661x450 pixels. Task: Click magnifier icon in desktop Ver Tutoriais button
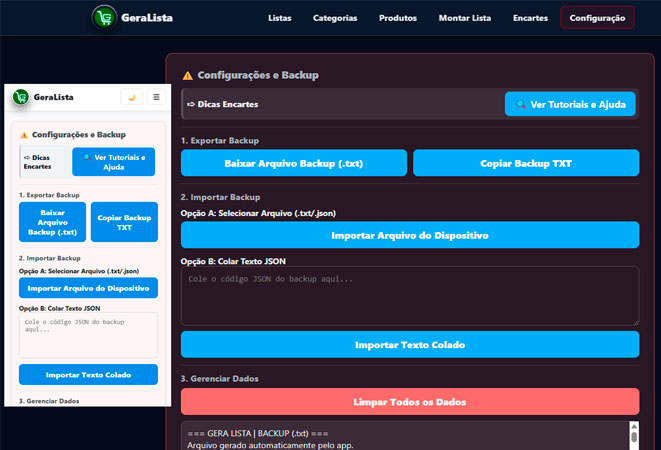click(521, 104)
